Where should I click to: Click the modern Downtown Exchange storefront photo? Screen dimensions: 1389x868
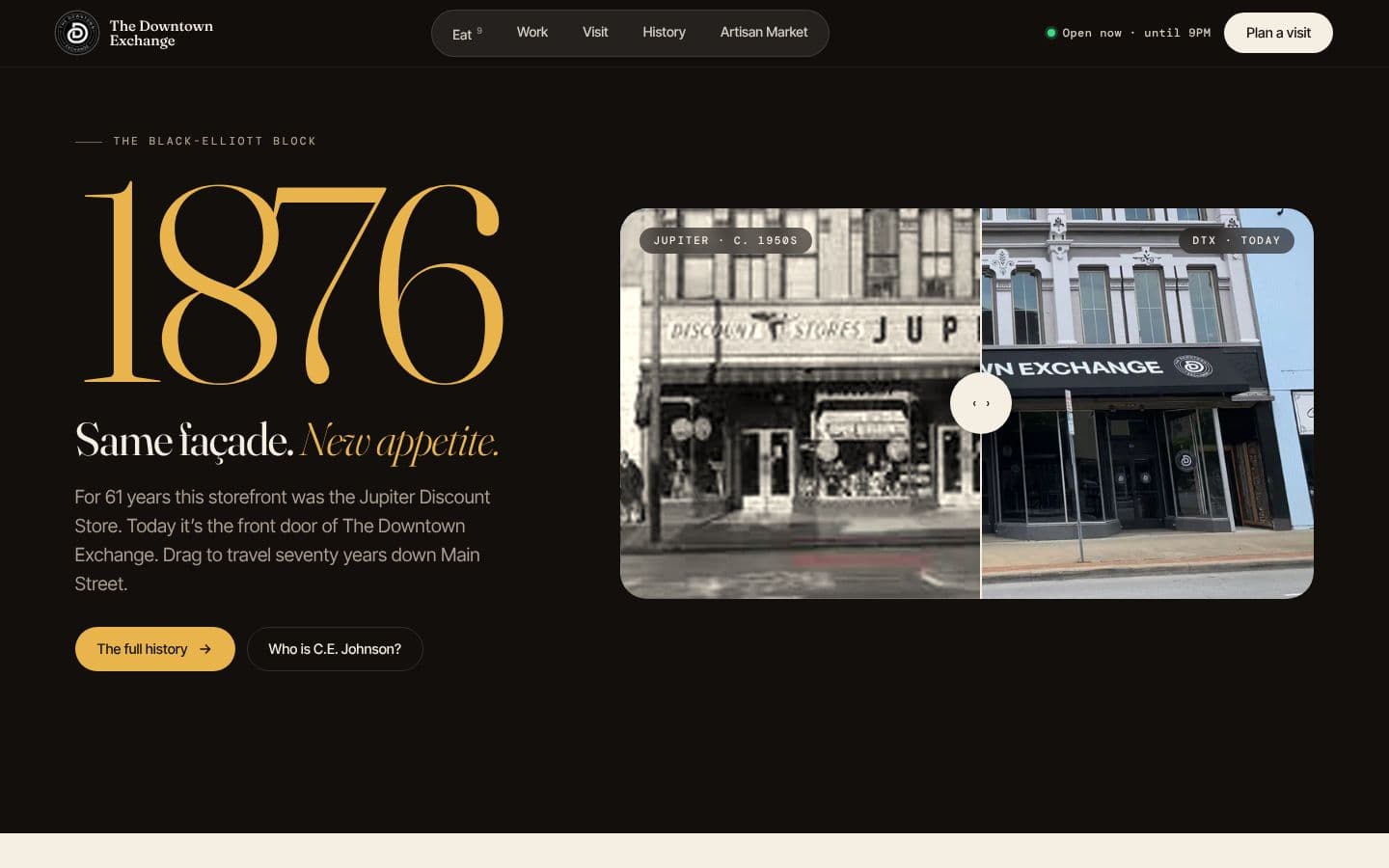pyautogui.click(x=1148, y=403)
